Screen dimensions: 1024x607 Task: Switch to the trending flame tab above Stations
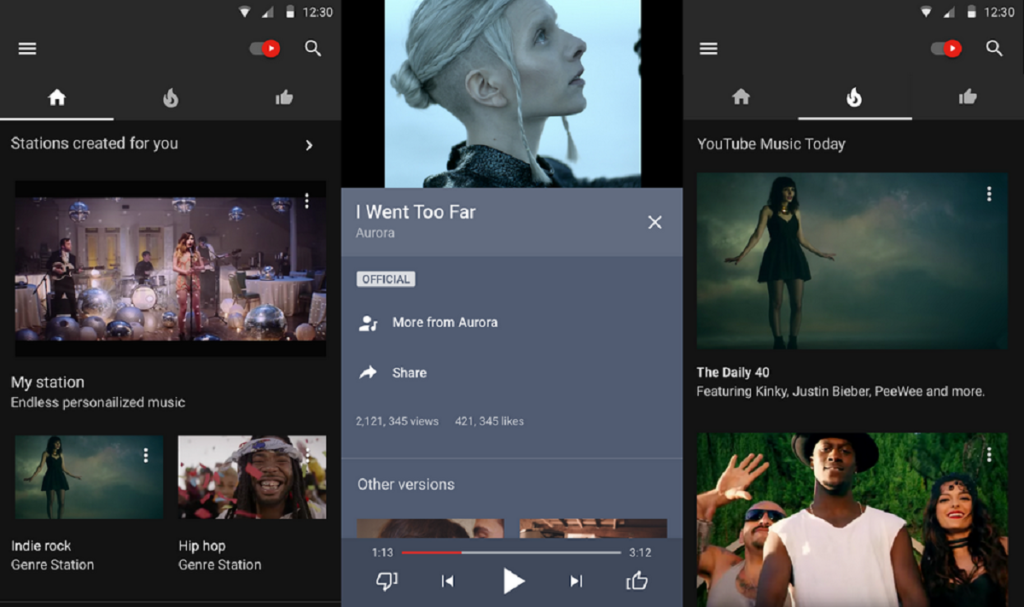[171, 97]
